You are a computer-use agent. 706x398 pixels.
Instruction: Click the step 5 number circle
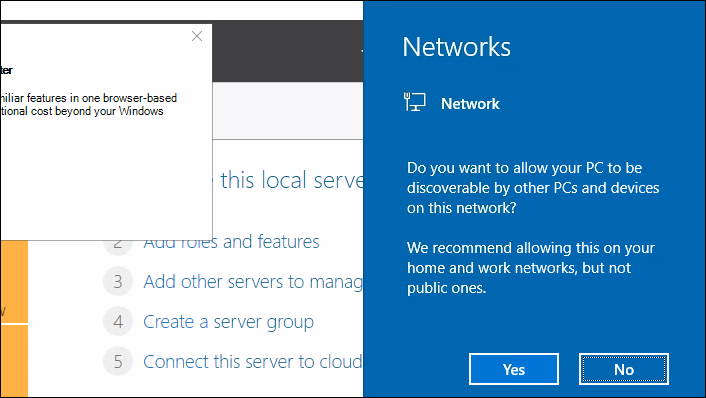pos(118,361)
